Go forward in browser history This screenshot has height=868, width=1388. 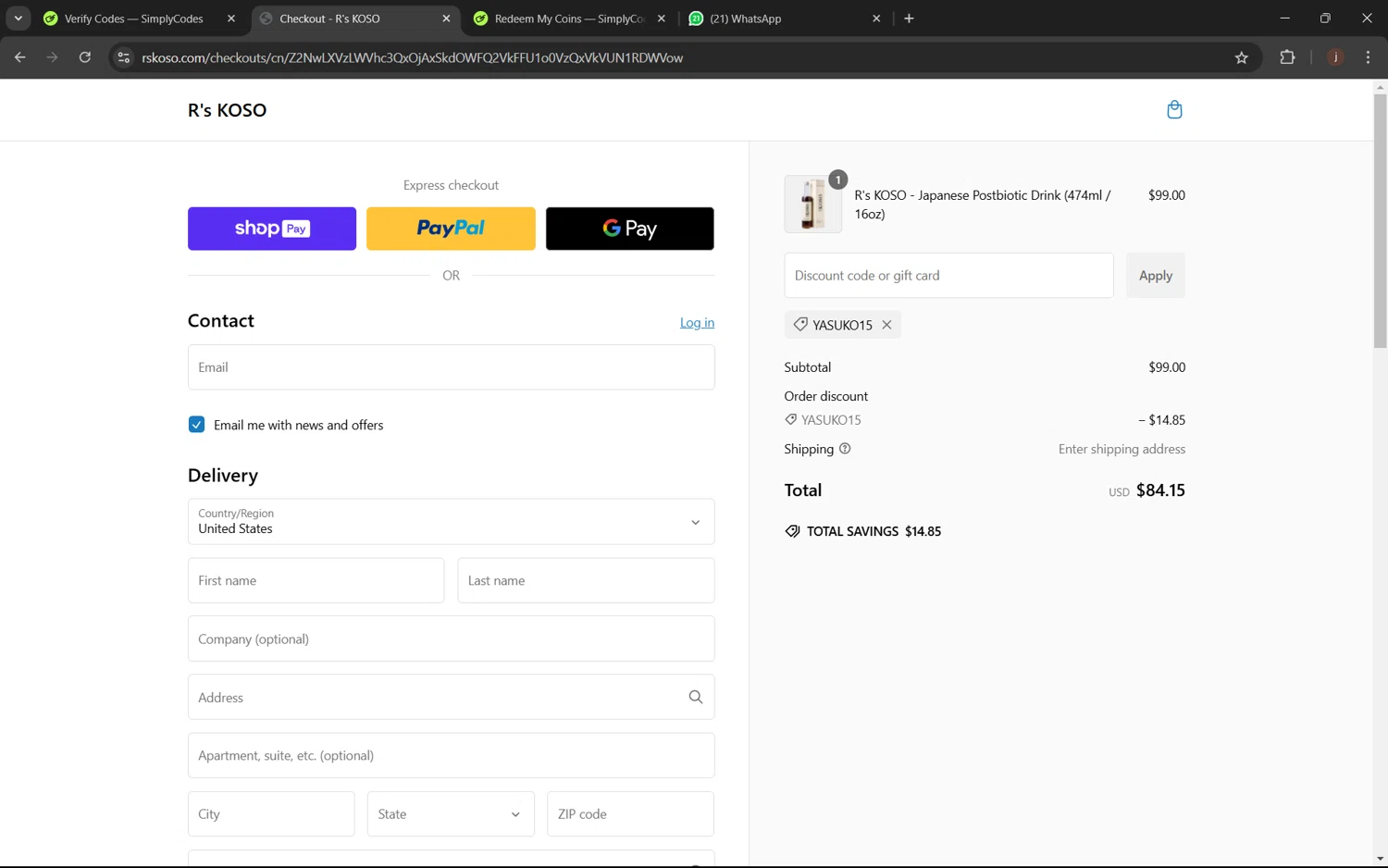(x=53, y=57)
